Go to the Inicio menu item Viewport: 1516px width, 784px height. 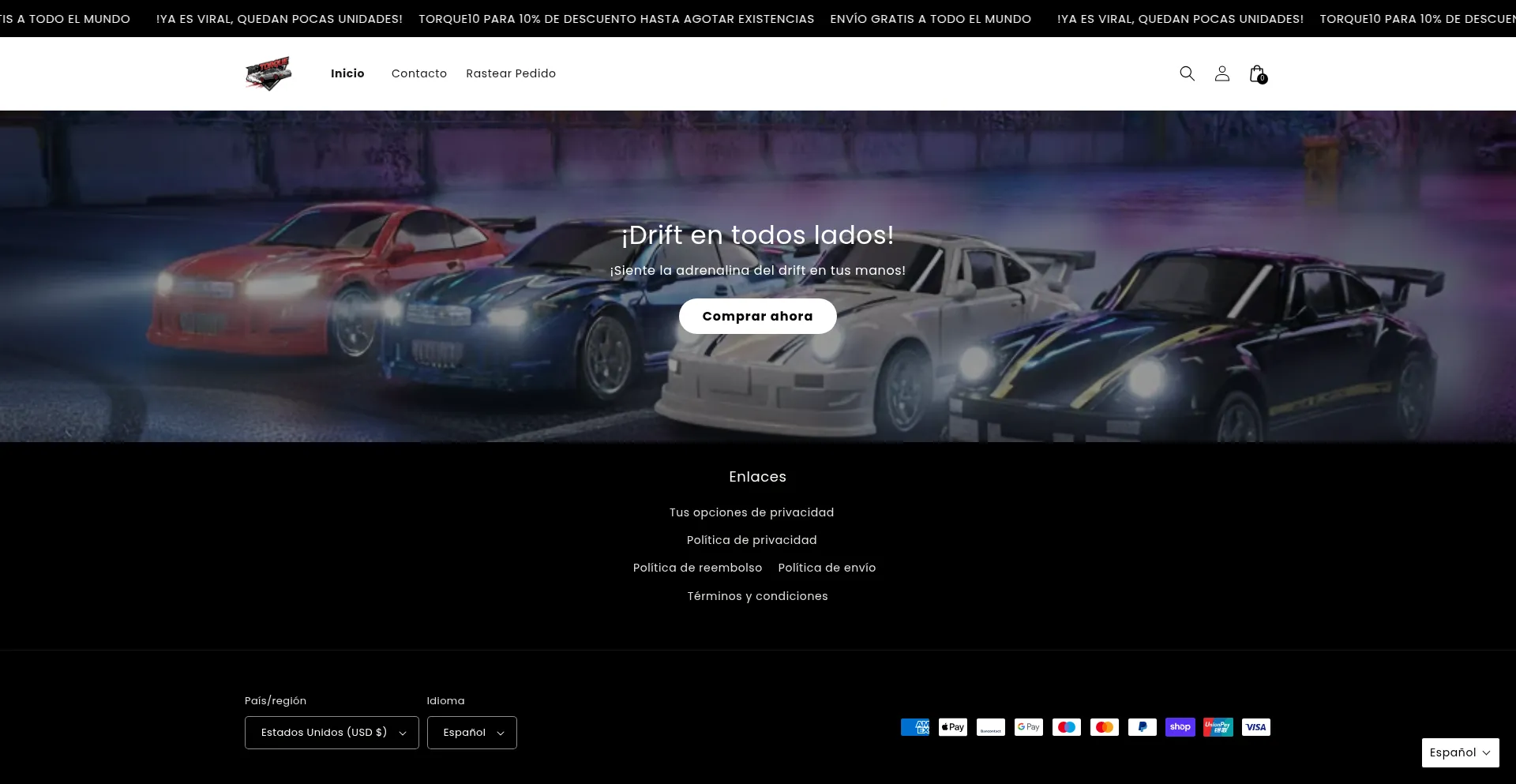click(347, 73)
